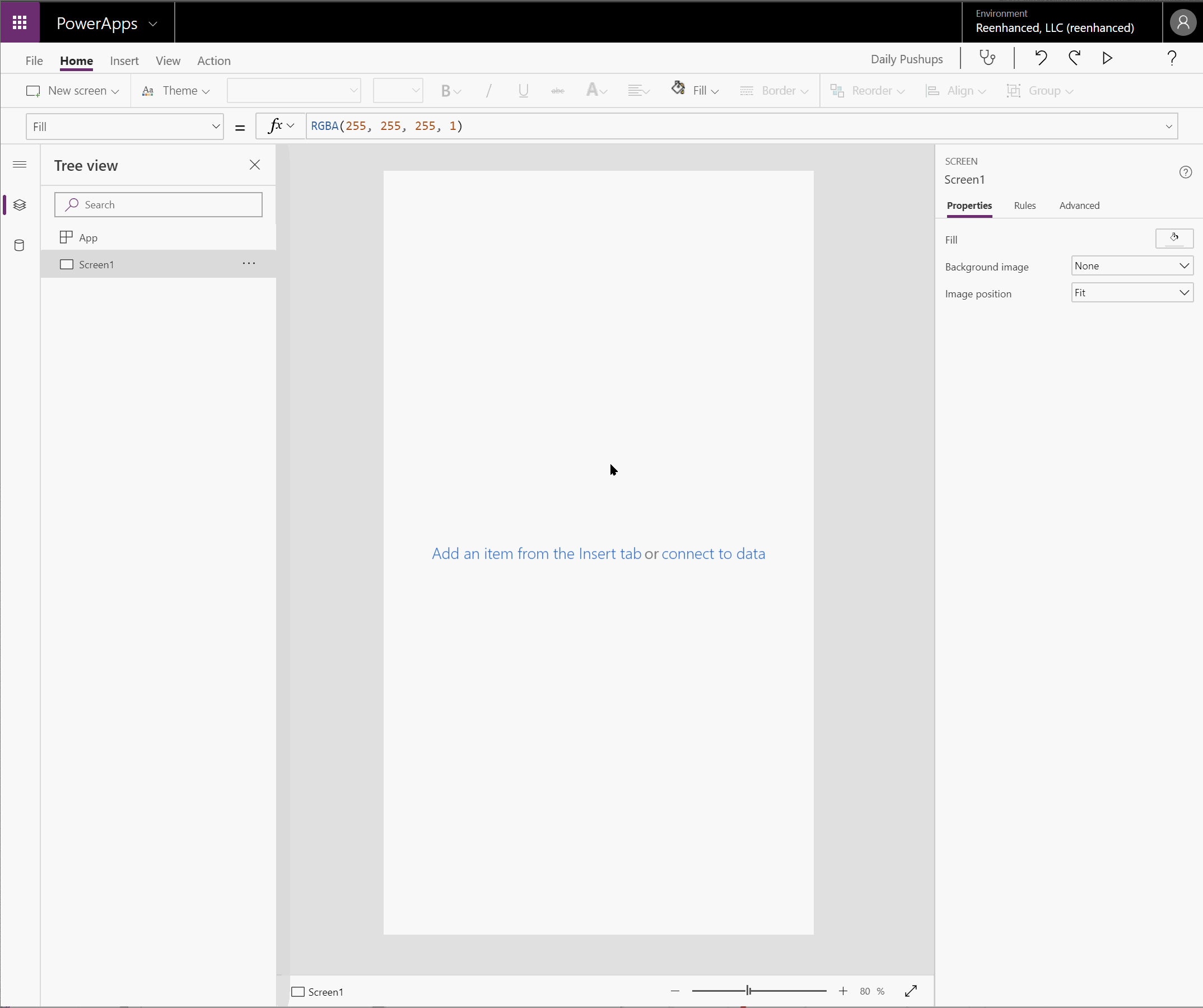Open the app checker stethoscope icon
The height and width of the screenshot is (1008, 1203).
pyautogui.click(x=986, y=58)
